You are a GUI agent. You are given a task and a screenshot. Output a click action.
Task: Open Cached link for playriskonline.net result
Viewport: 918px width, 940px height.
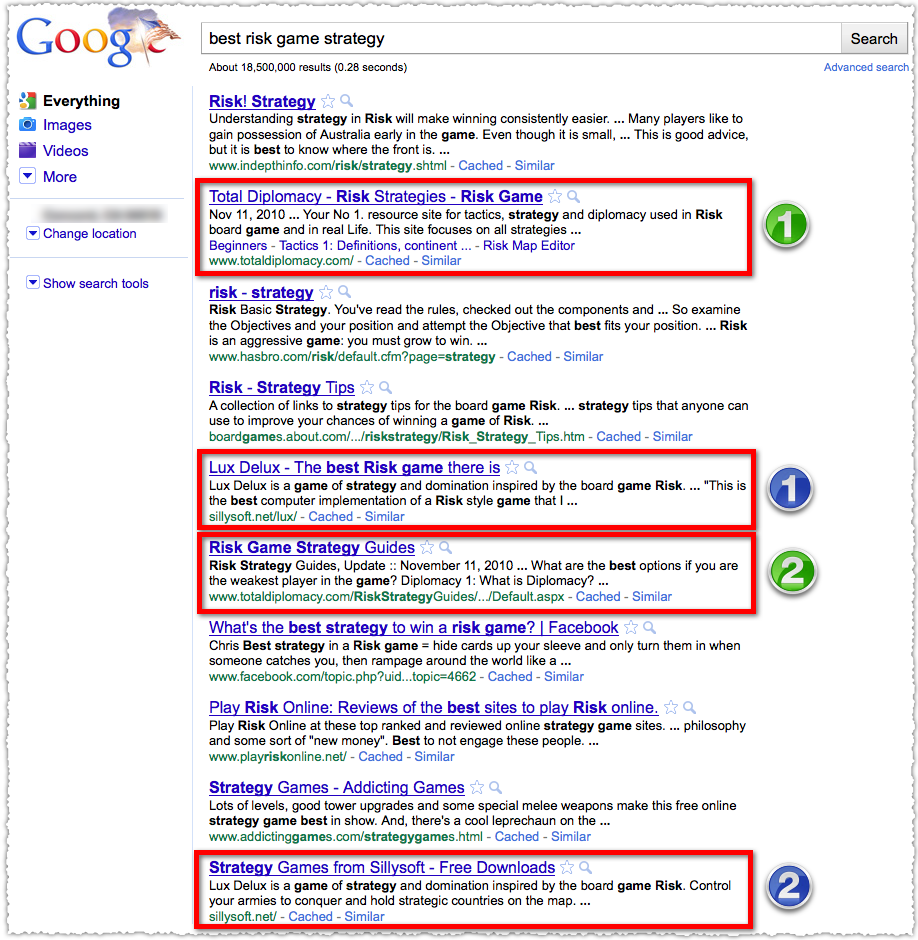click(x=380, y=757)
